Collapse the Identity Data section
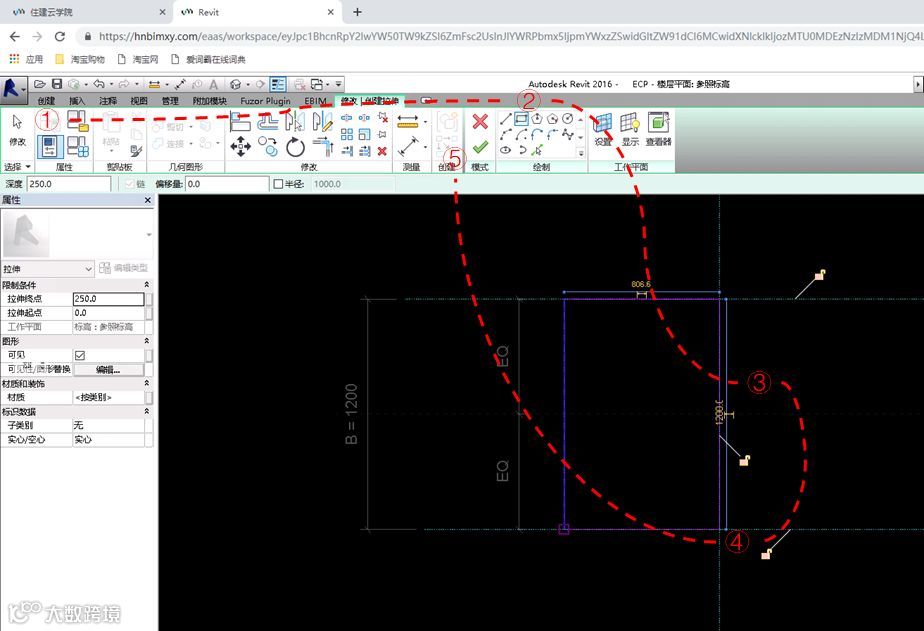The width and height of the screenshot is (924, 631). (x=147, y=411)
